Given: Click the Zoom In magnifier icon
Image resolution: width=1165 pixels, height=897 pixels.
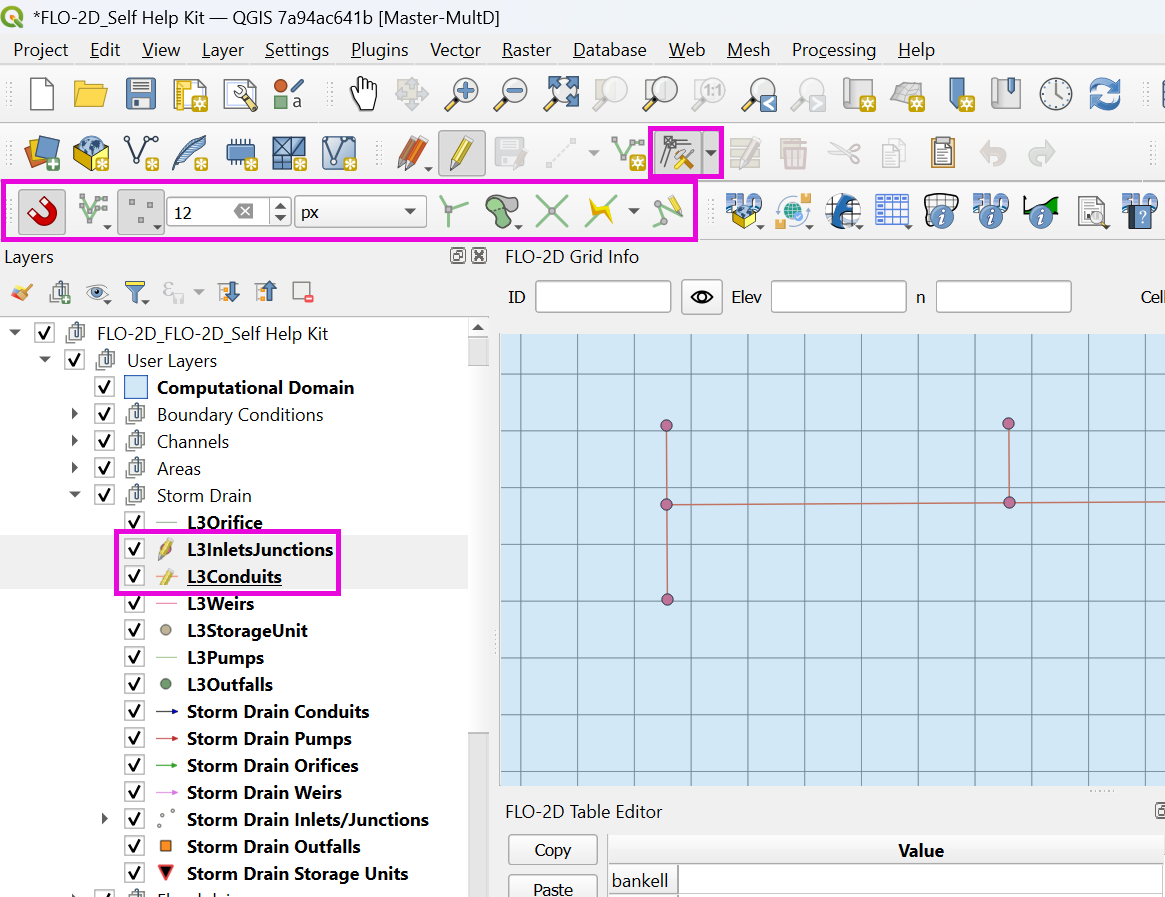Looking at the screenshot, I should click(x=463, y=95).
